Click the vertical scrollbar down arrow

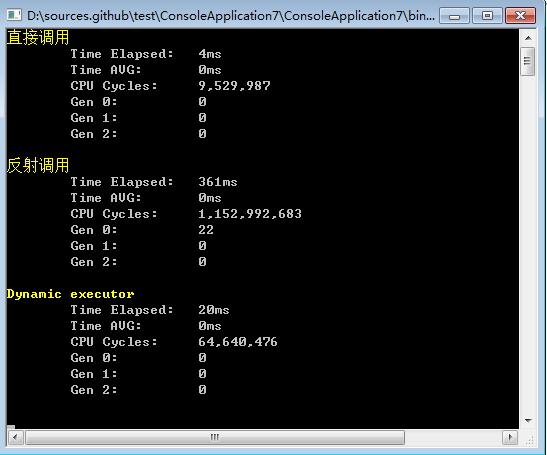[x=528, y=420]
